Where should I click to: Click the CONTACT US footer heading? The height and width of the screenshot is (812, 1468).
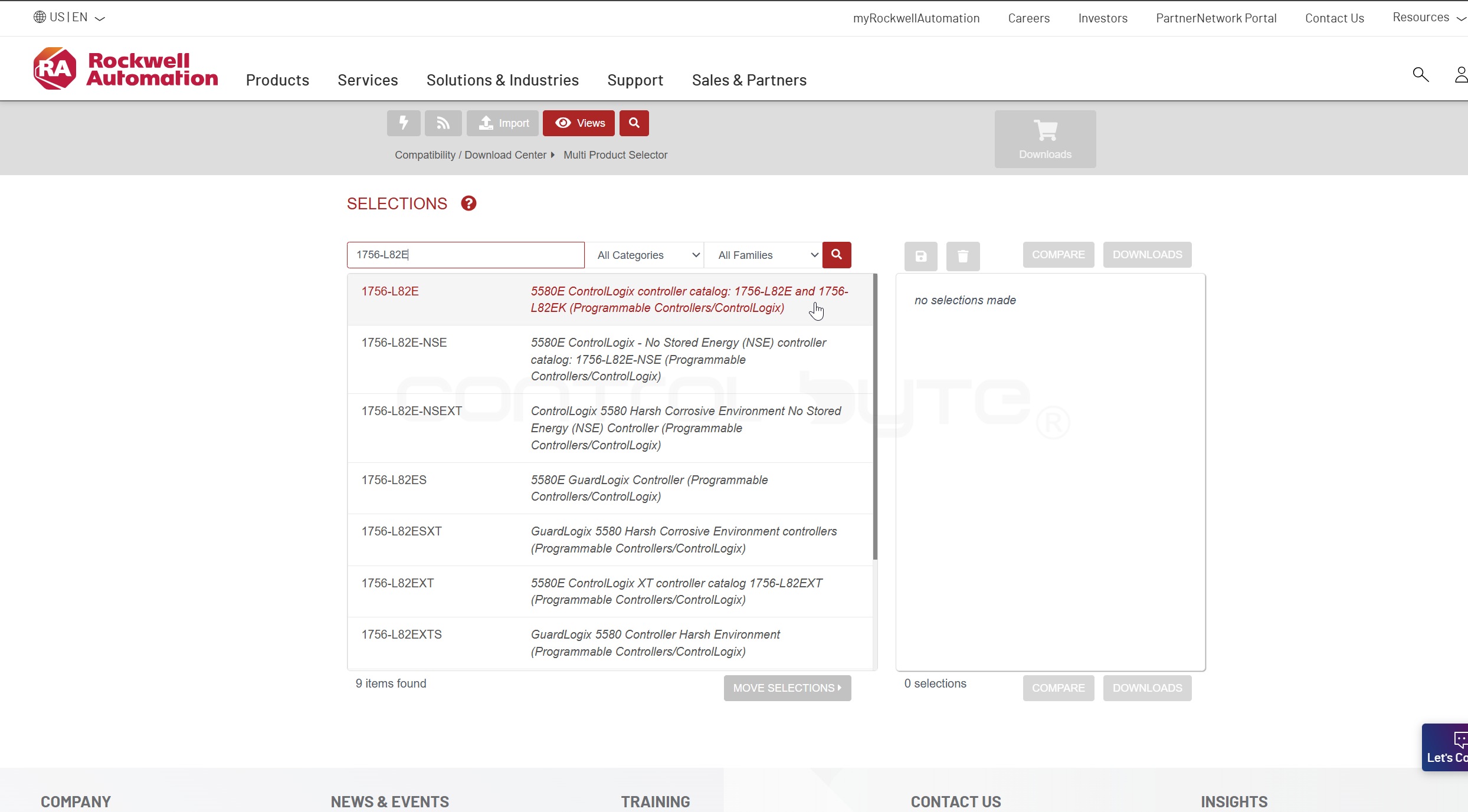(x=956, y=802)
